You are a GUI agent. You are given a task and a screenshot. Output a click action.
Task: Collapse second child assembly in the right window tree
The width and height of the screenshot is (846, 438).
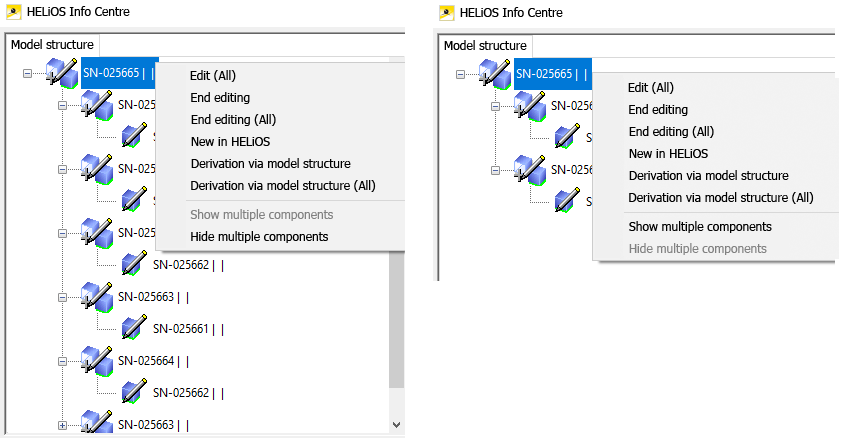(x=495, y=170)
